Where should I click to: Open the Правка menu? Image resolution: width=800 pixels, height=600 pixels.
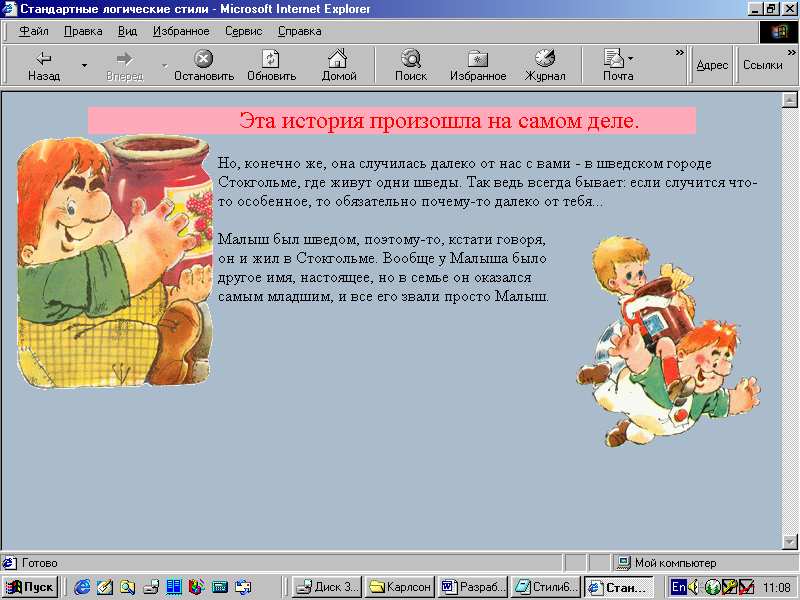click(x=83, y=31)
